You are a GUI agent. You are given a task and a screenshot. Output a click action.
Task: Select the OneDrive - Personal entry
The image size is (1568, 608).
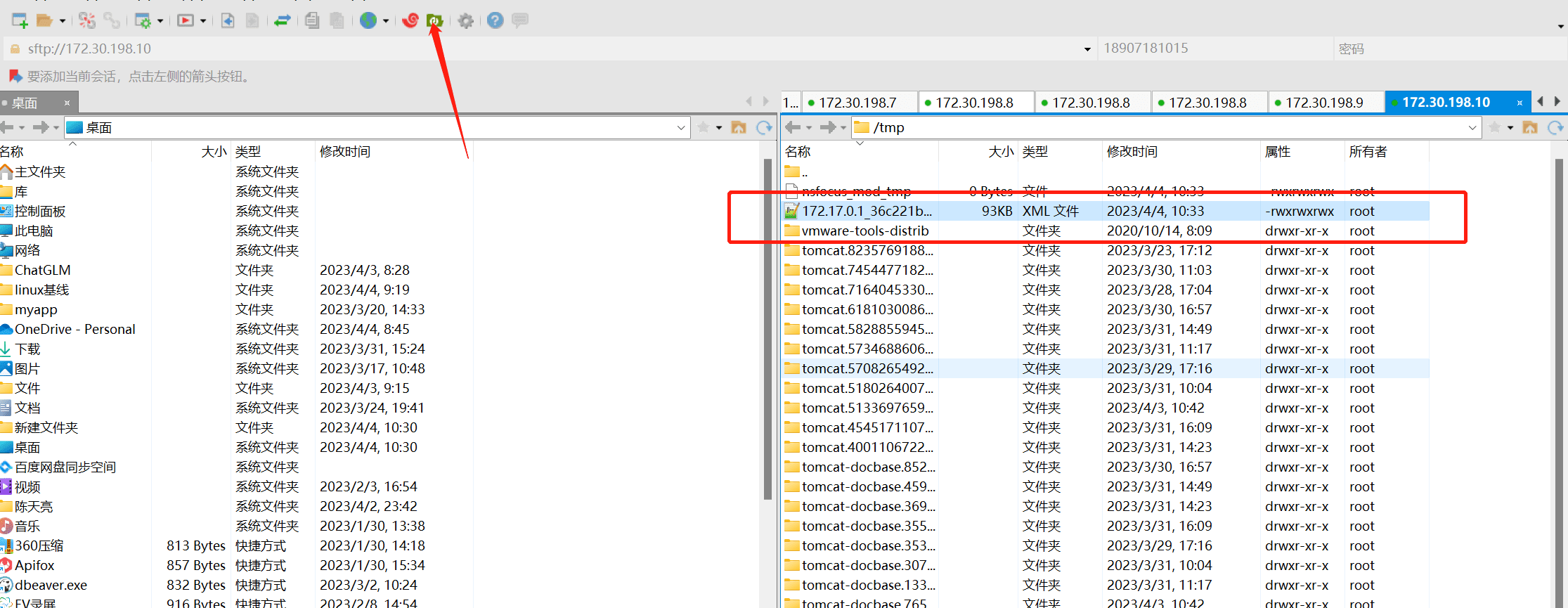74,329
